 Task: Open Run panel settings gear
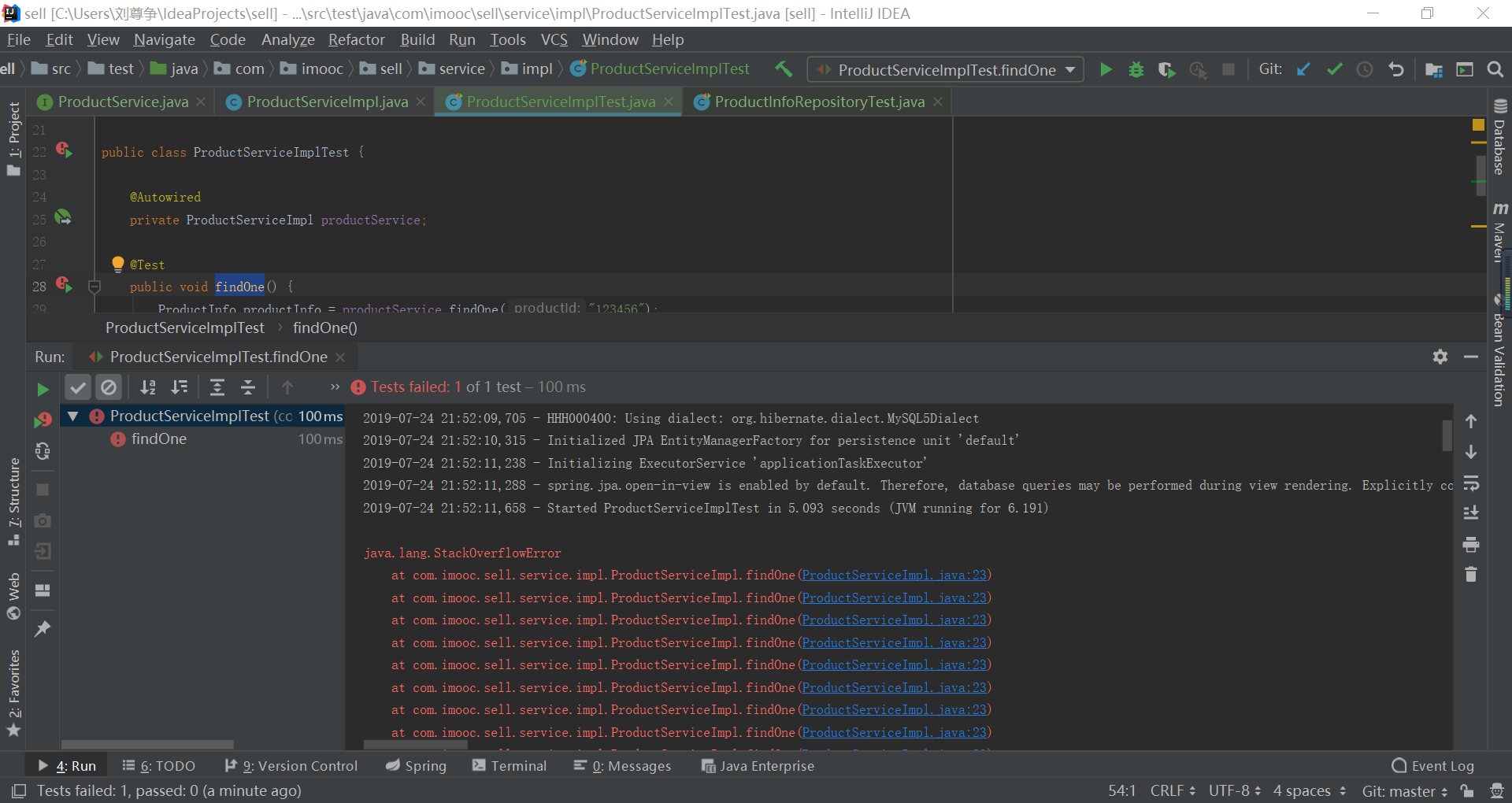coord(1440,357)
